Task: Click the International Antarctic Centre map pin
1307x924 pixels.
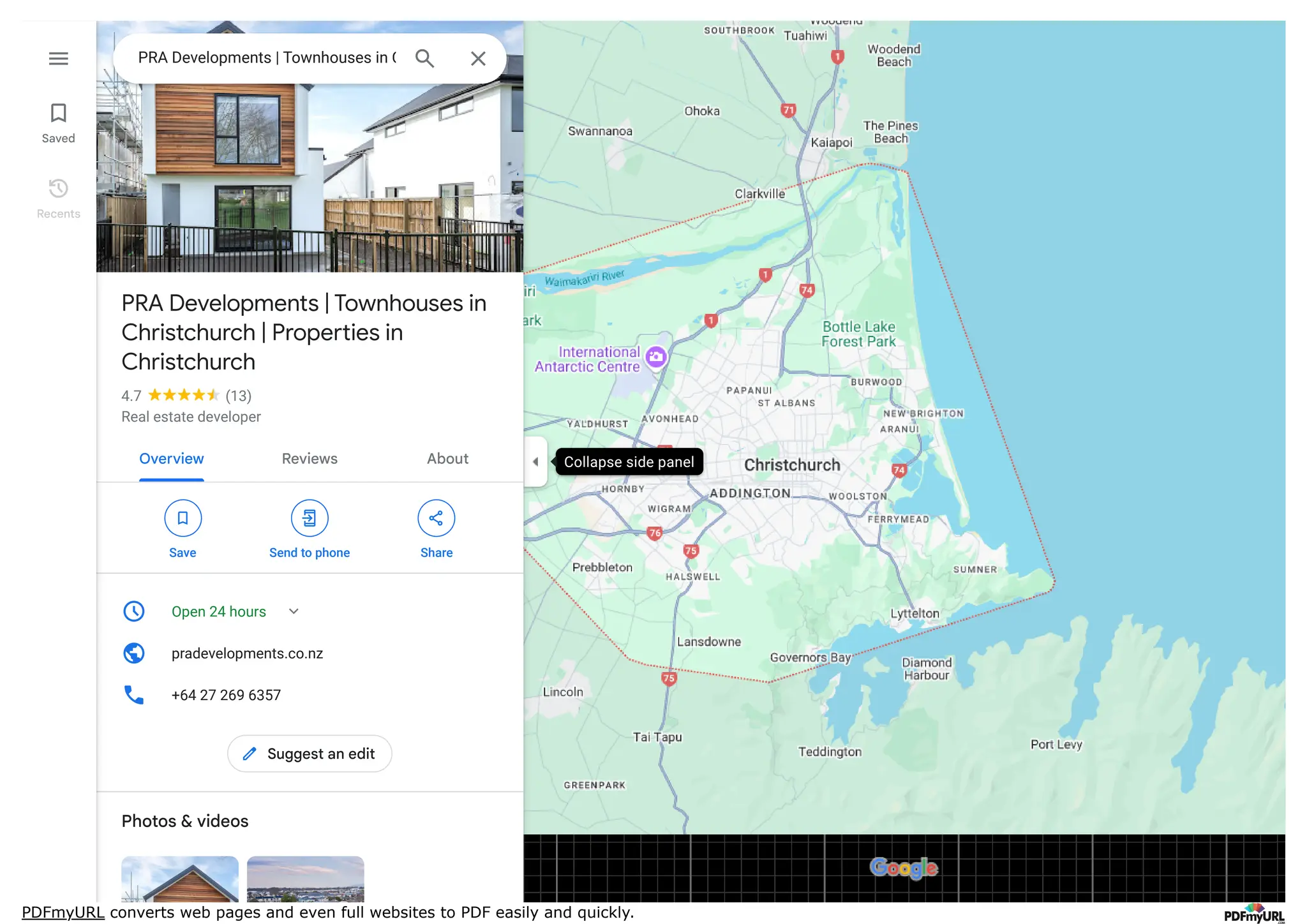Action: (x=656, y=357)
